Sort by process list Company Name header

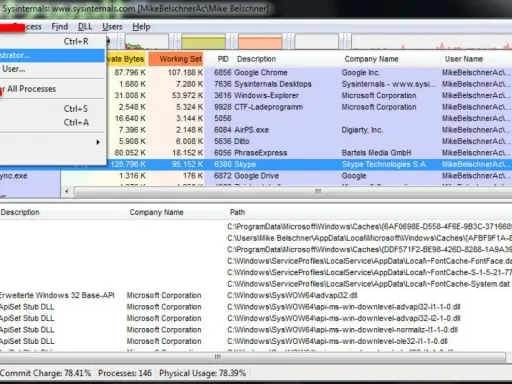tap(371, 59)
